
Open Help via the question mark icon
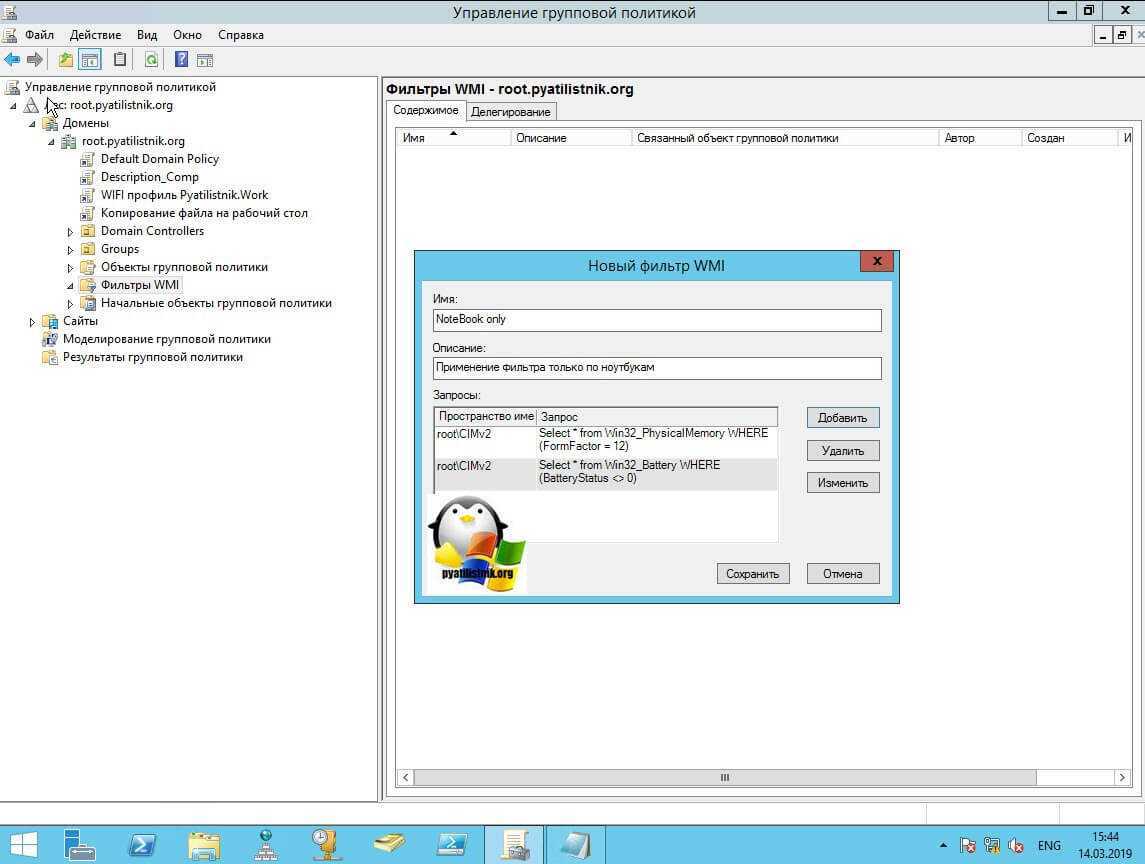[181, 60]
